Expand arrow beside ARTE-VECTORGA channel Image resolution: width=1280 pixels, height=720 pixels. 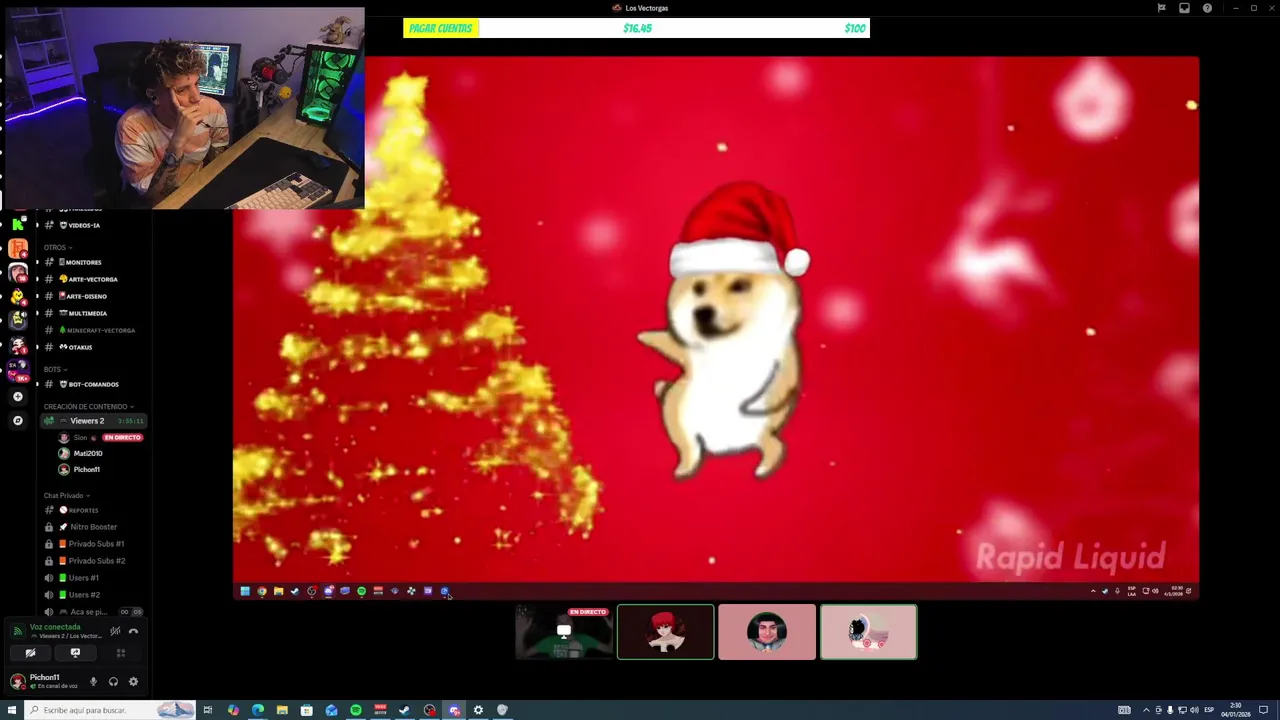[x=37, y=279]
